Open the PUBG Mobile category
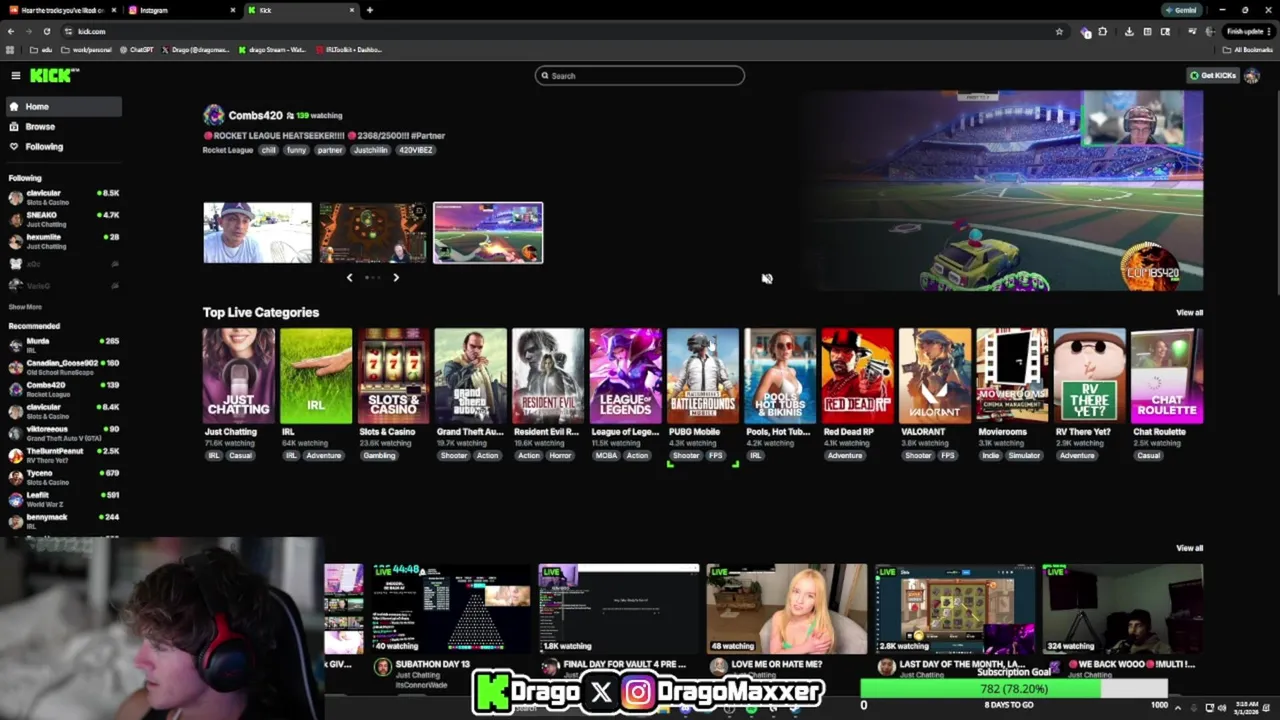This screenshot has width=1280, height=720. (x=703, y=376)
